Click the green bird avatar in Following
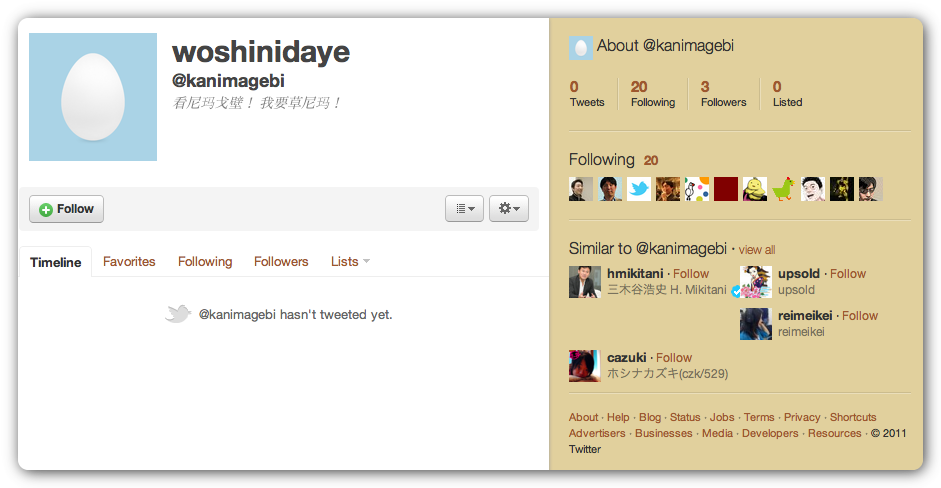Viewport: 941px width, 488px height. click(x=784, y=189)
